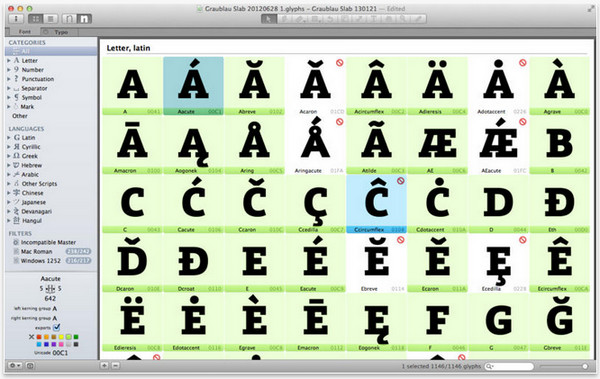This screenshot has width=600, height=379.
Task: Click the panel toggle icon beside the gear
Action: point(30,366)
